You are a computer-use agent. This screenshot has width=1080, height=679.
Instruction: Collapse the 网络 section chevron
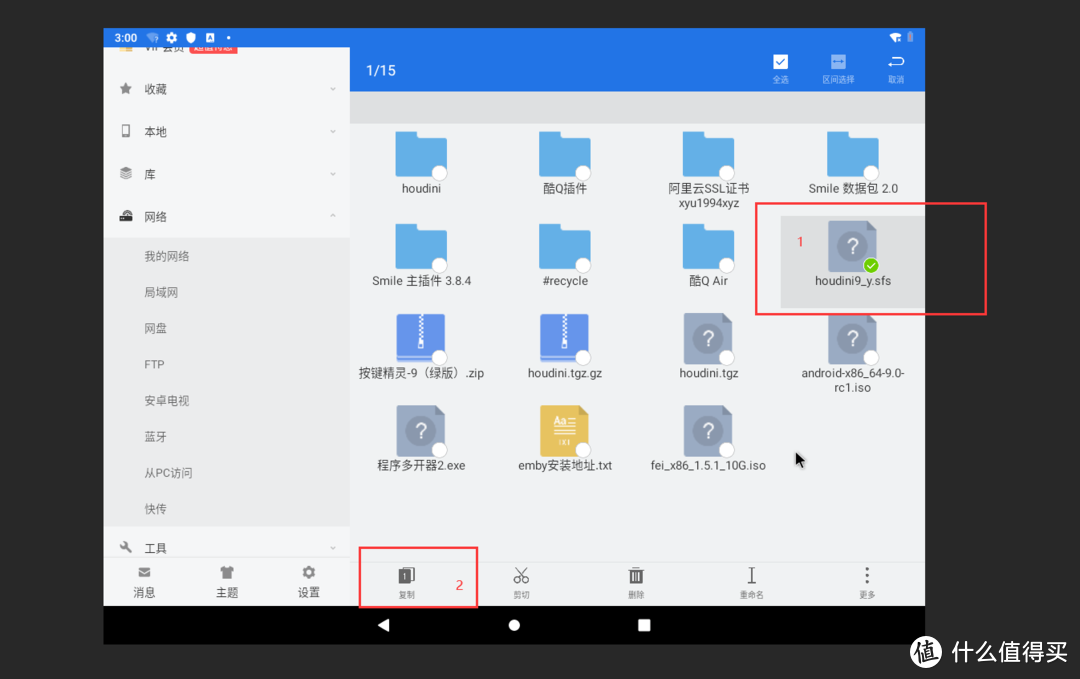click(333, 216)
